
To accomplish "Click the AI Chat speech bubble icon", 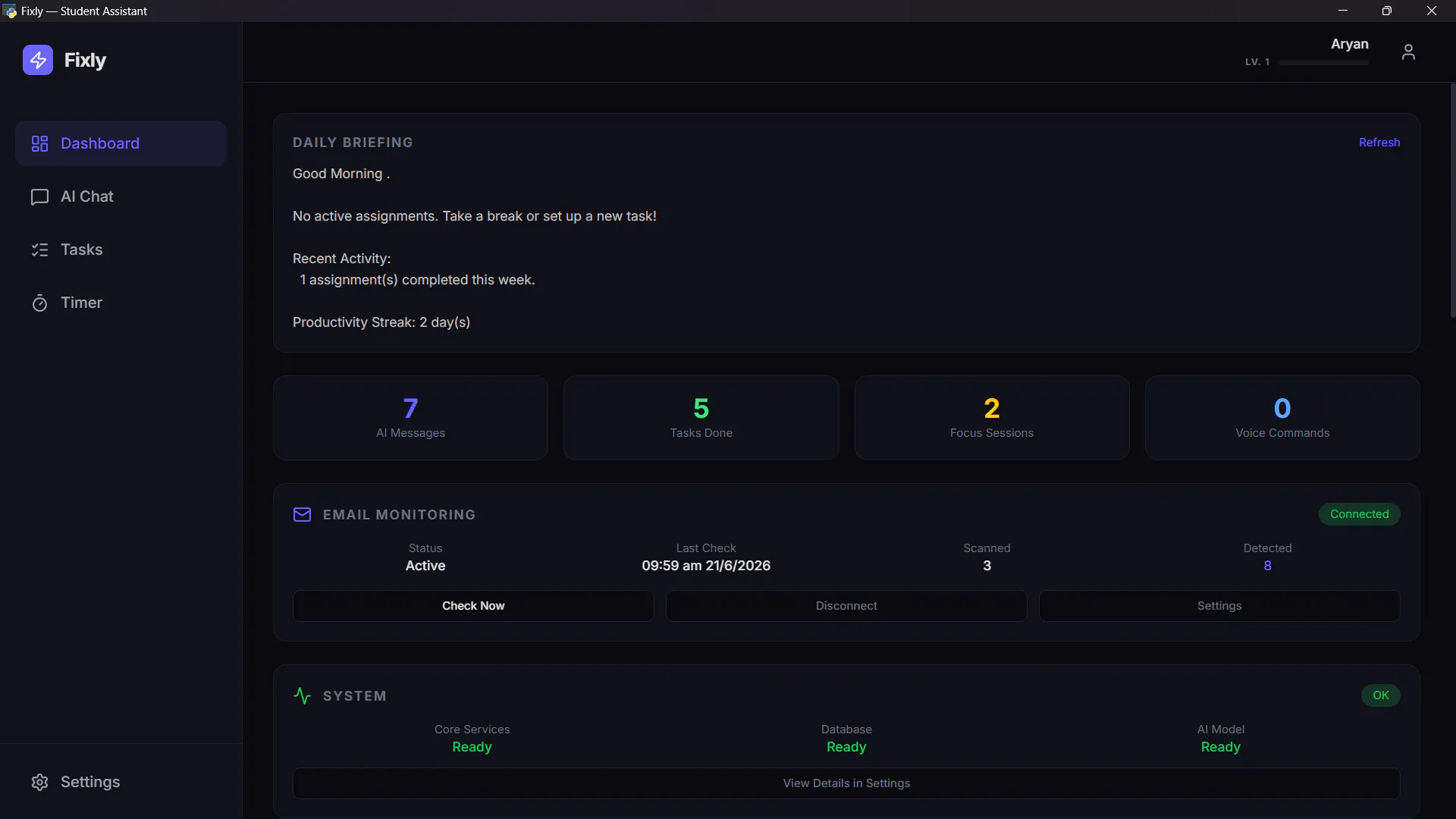I will [39, 197].
